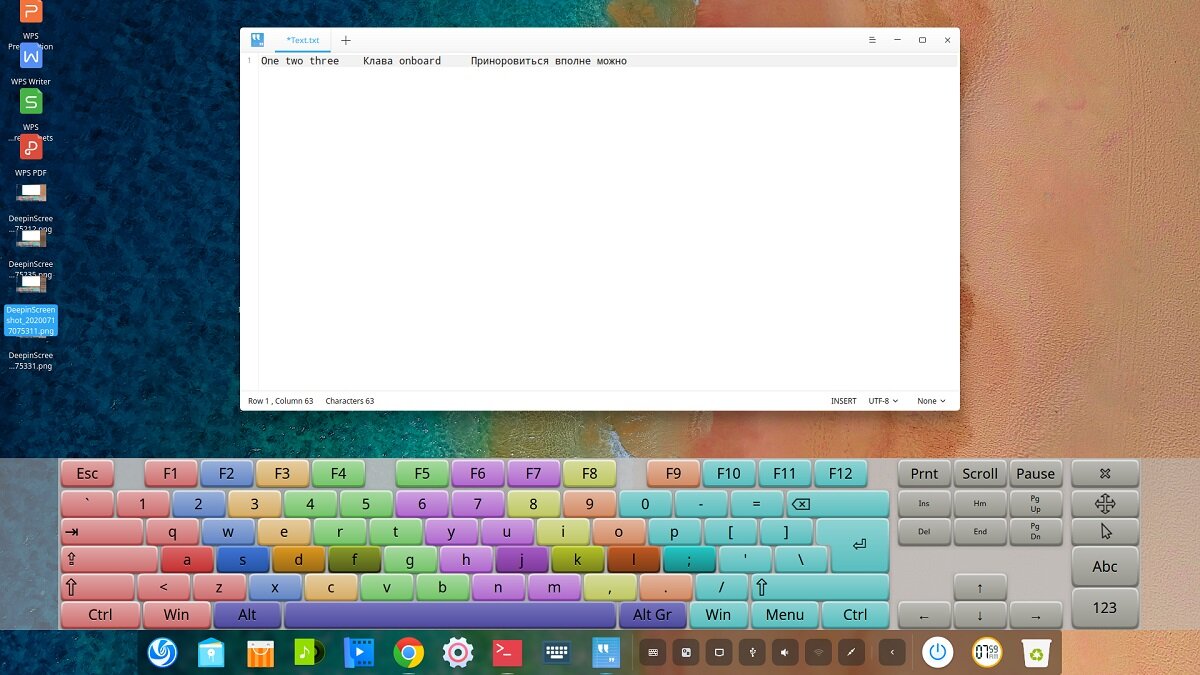Open the None syntax highlighting dropdown
The width and height of the screenshot is (1200, 675).
pyautogui.click(x=932, y=401)
